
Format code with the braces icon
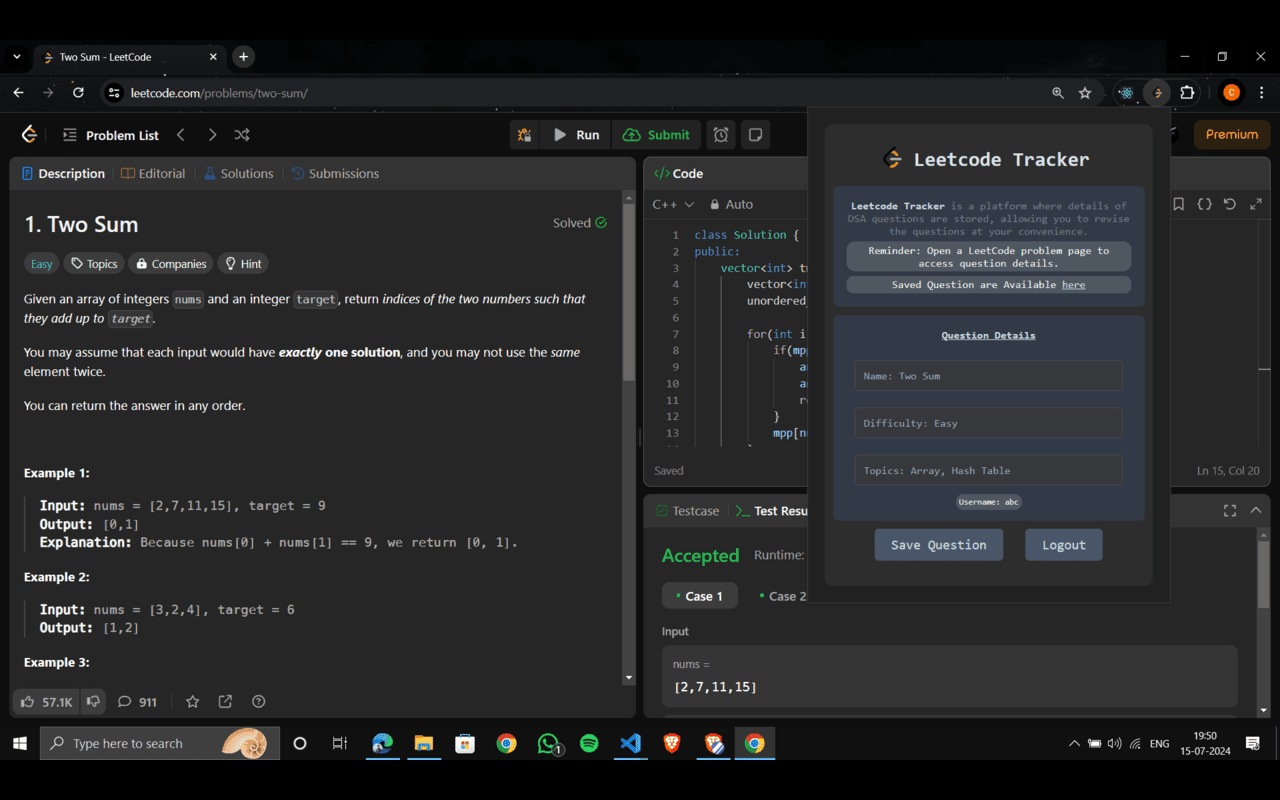pos(1204,204)
